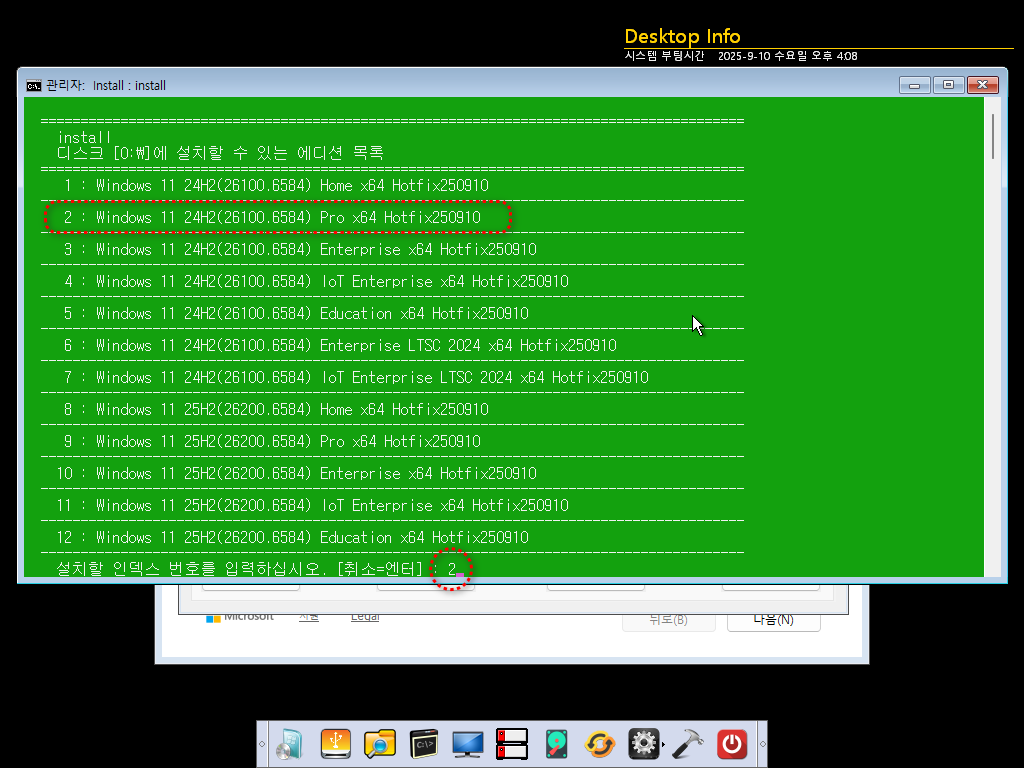1024x768 pixels.
Task: Click the '시스템 부팅시간' label in Desktop Info
Action: pos(664,56)
